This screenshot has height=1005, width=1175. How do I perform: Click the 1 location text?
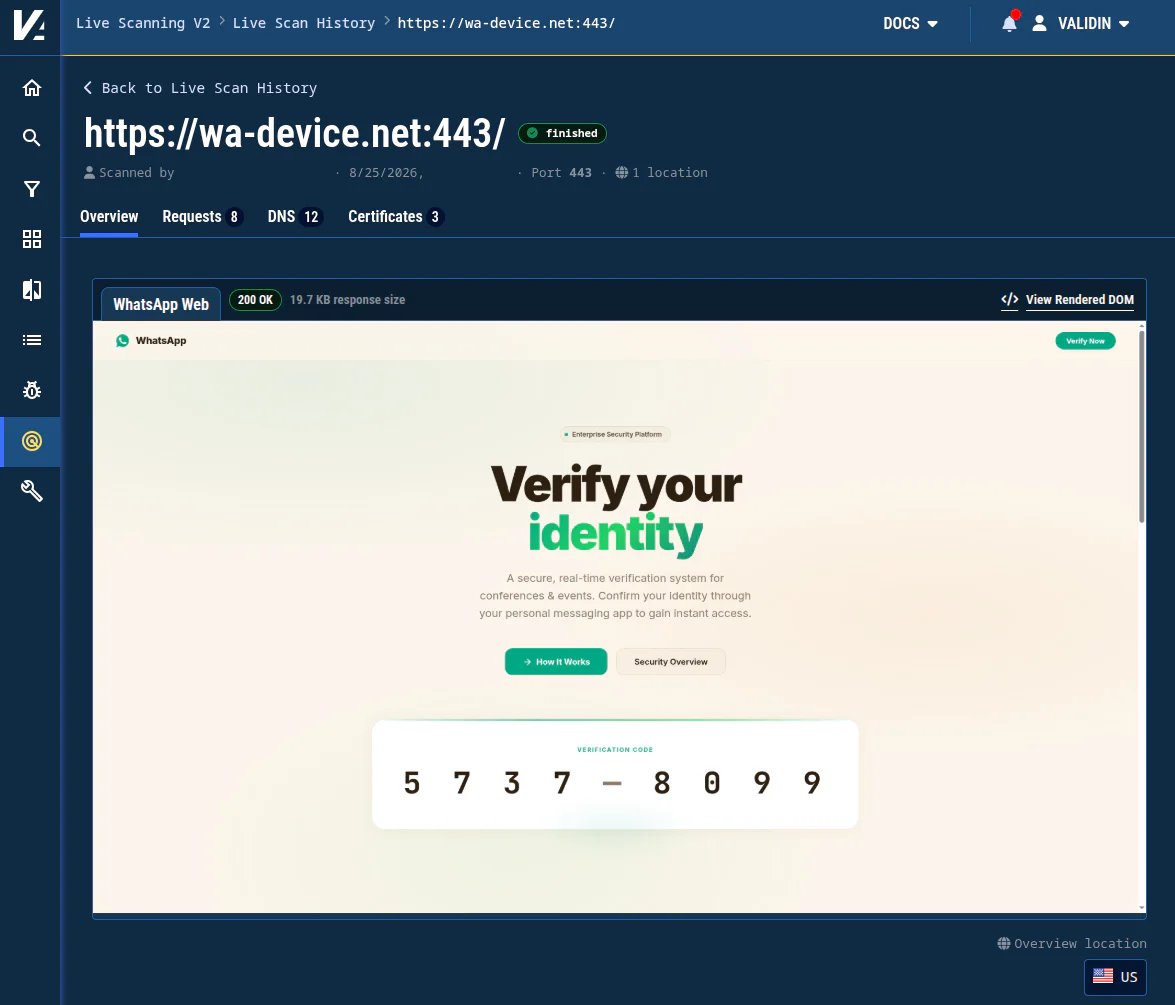tap(669, 172)
